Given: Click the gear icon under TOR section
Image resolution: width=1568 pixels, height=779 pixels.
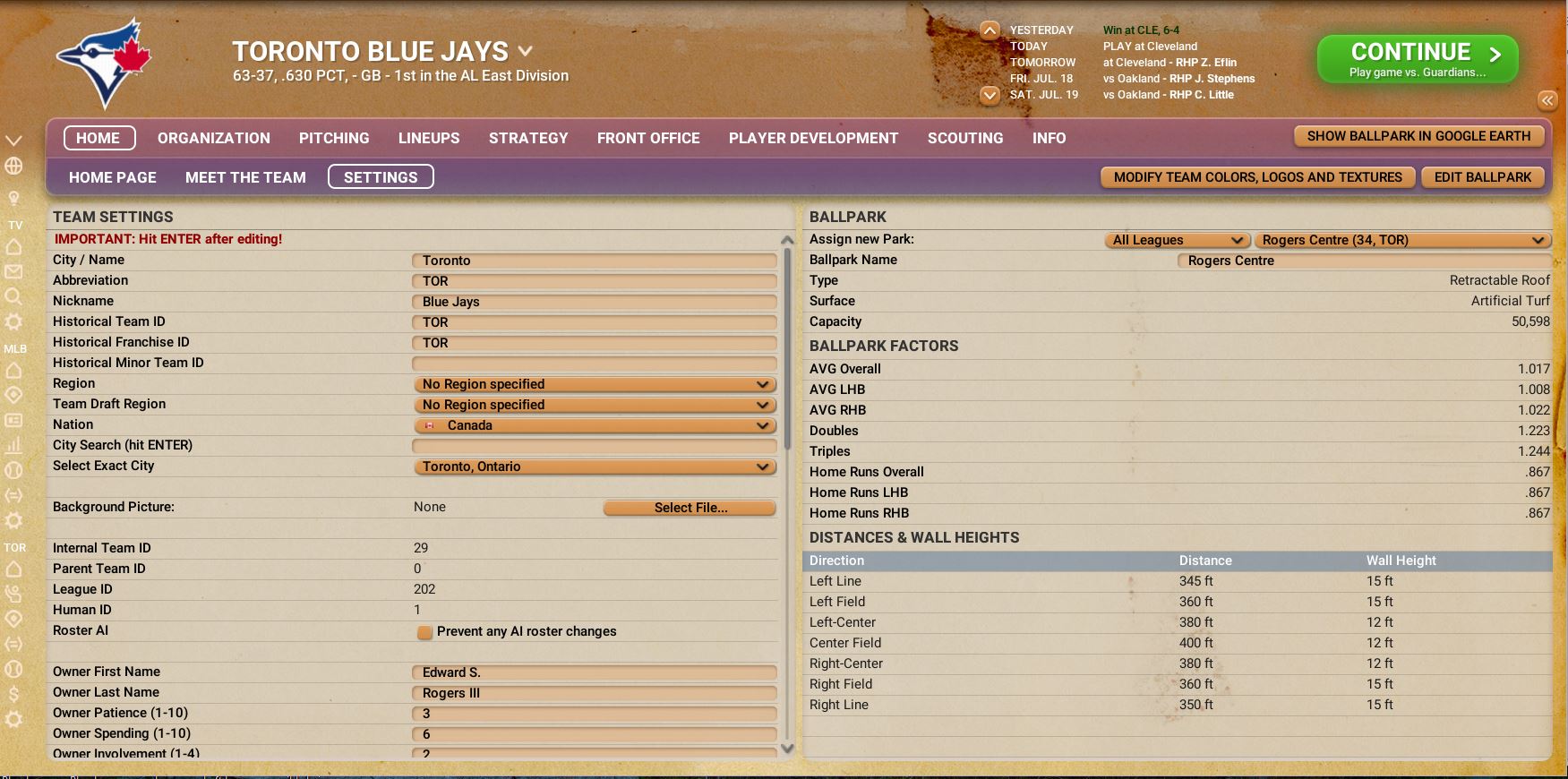Looking at the screenshot, I should (13, 719).
